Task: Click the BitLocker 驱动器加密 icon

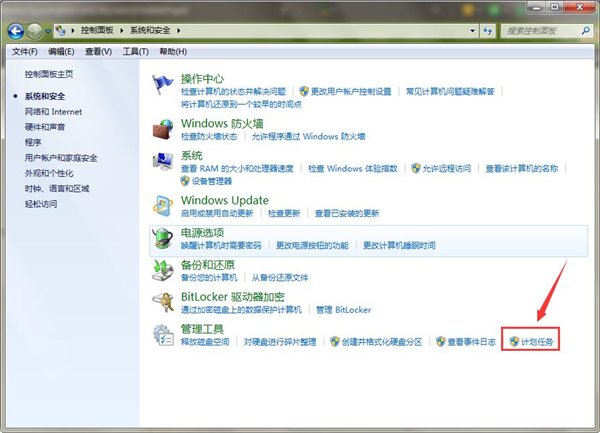Action: pyautogui.click(x=163, y=303)
